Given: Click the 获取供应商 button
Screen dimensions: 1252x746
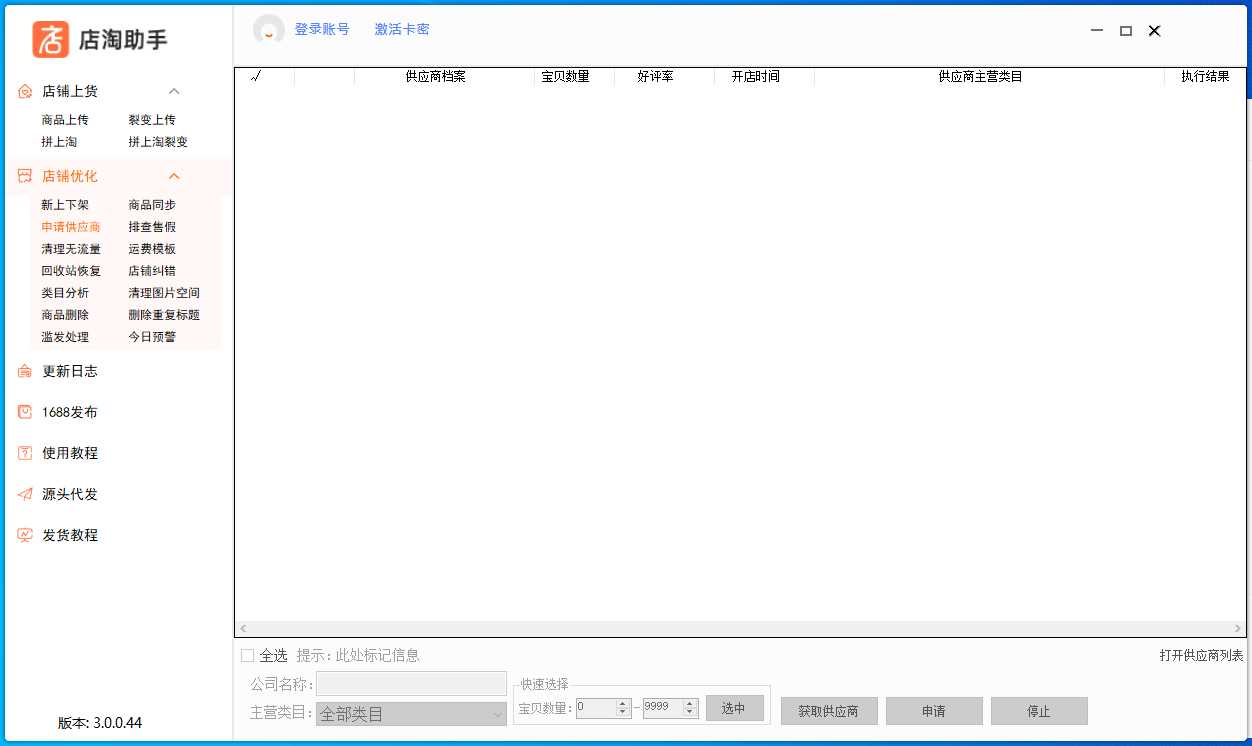Looking at the screenshot, I should coord(829,710).
